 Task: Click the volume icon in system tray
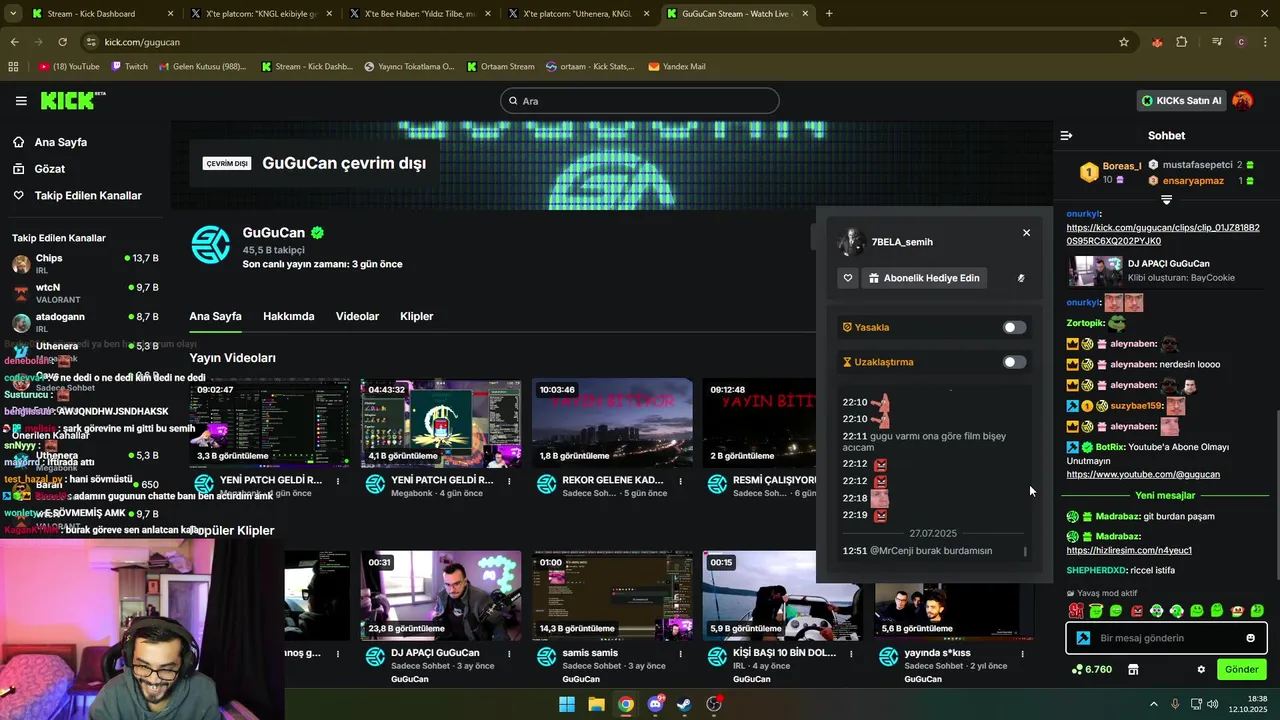1213,704
